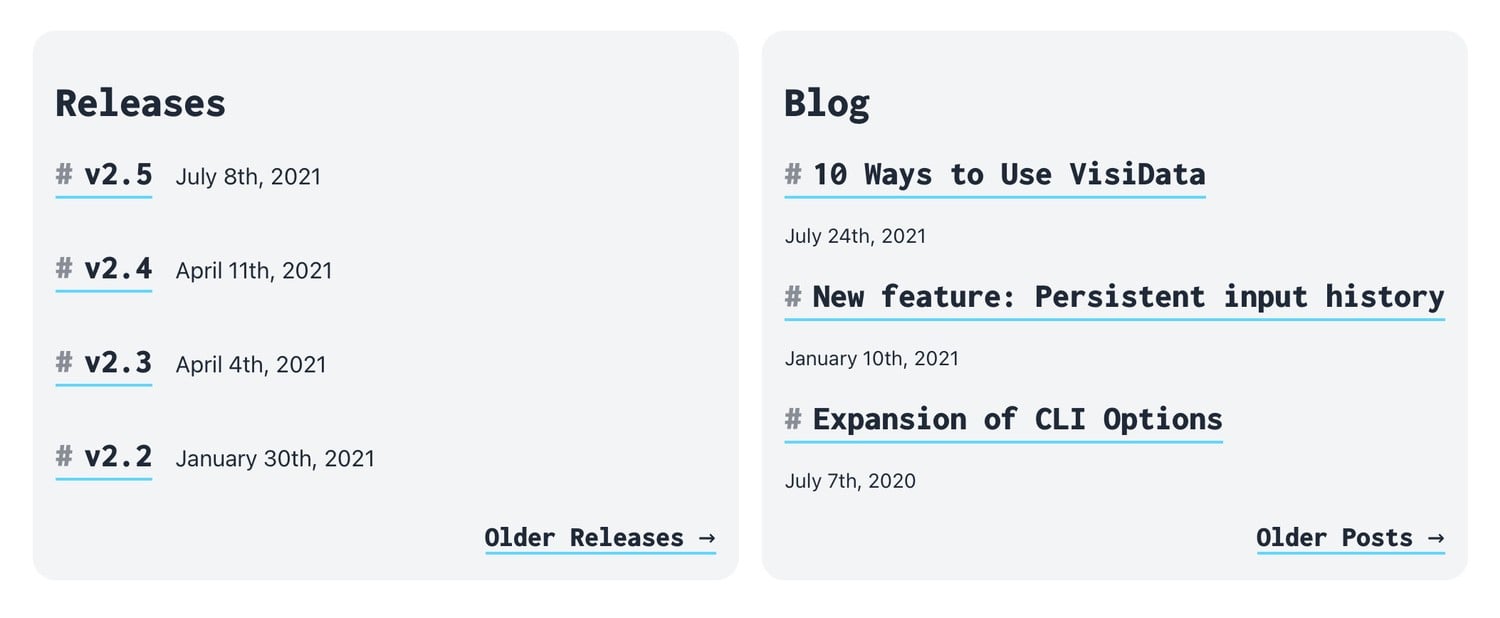Open the Persistent input history post
This screenshot has height=618, width=1500.
(1128, 297)
